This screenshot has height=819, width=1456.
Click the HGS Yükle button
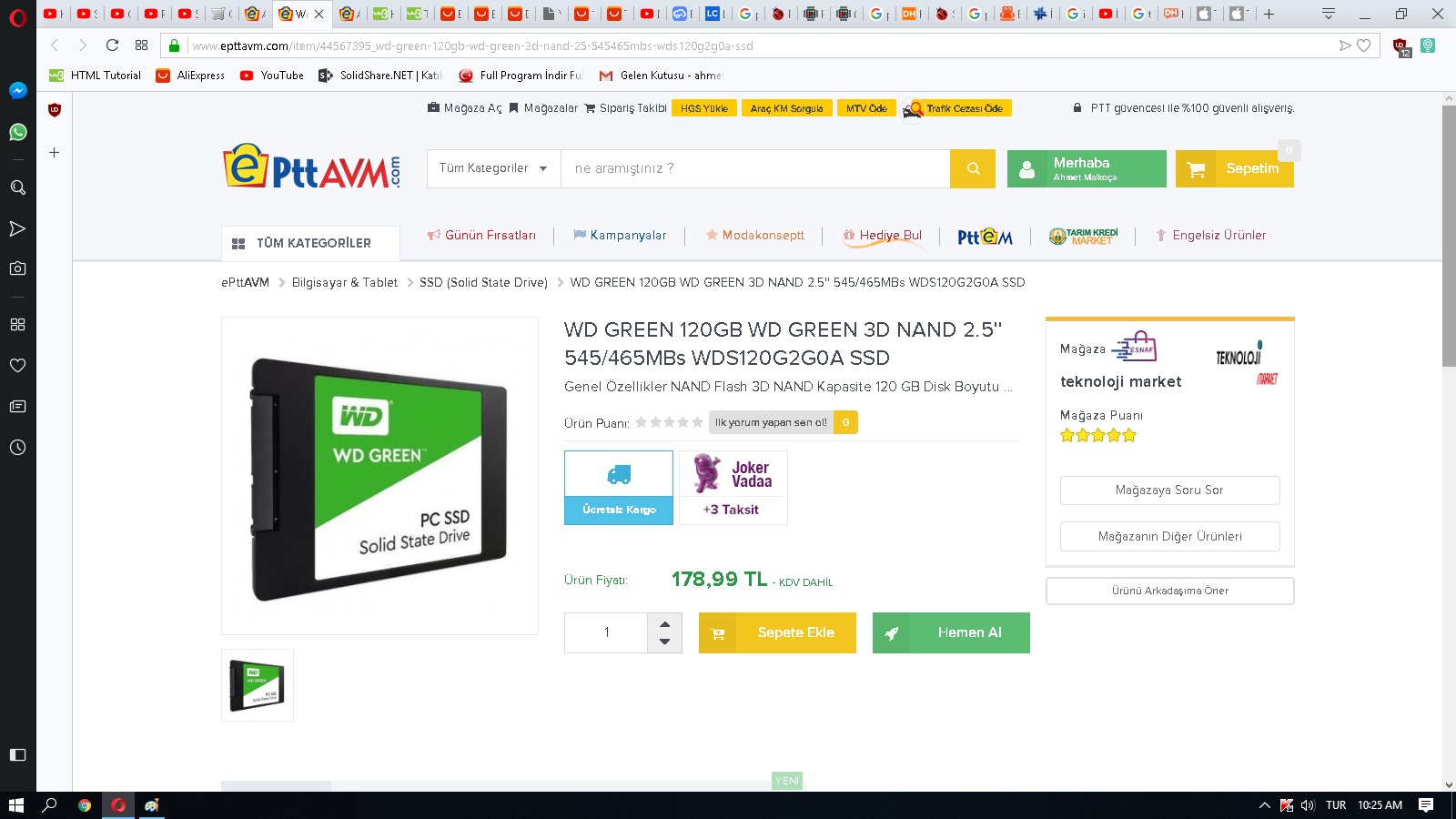click(x=704, y=108)
